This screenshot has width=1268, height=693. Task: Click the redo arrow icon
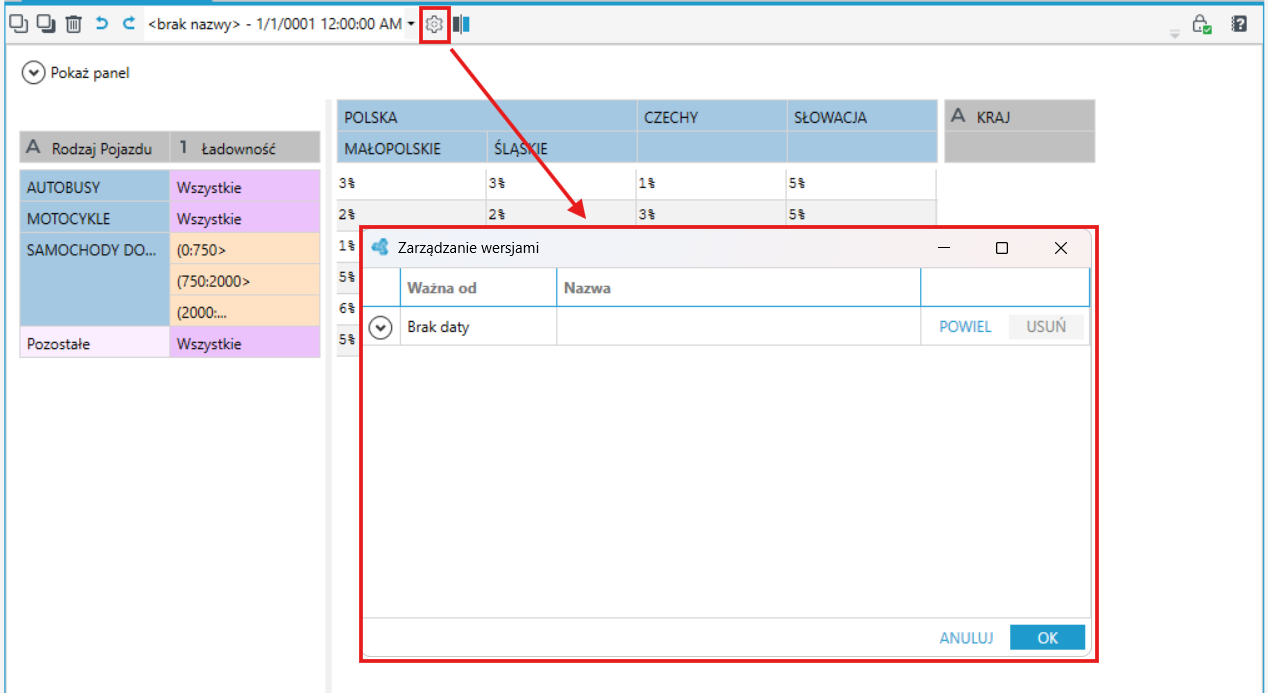pos(129,23)
